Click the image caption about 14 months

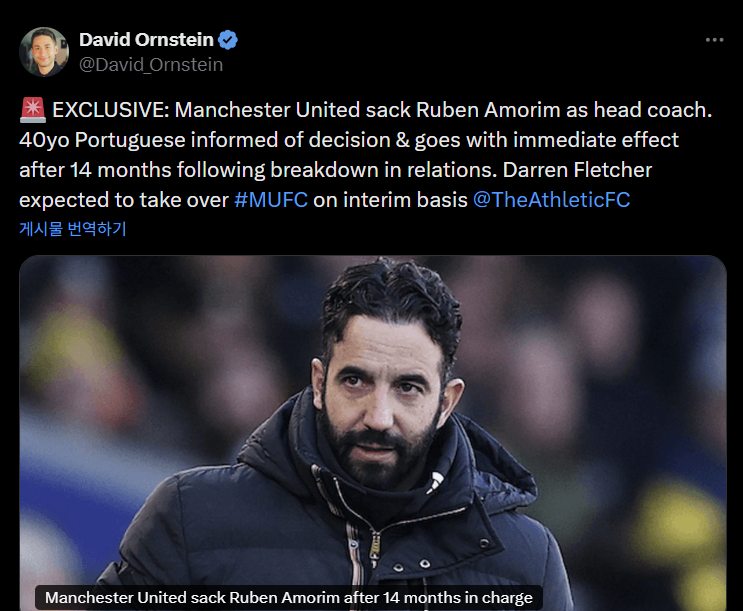click(x=289, y=597)
